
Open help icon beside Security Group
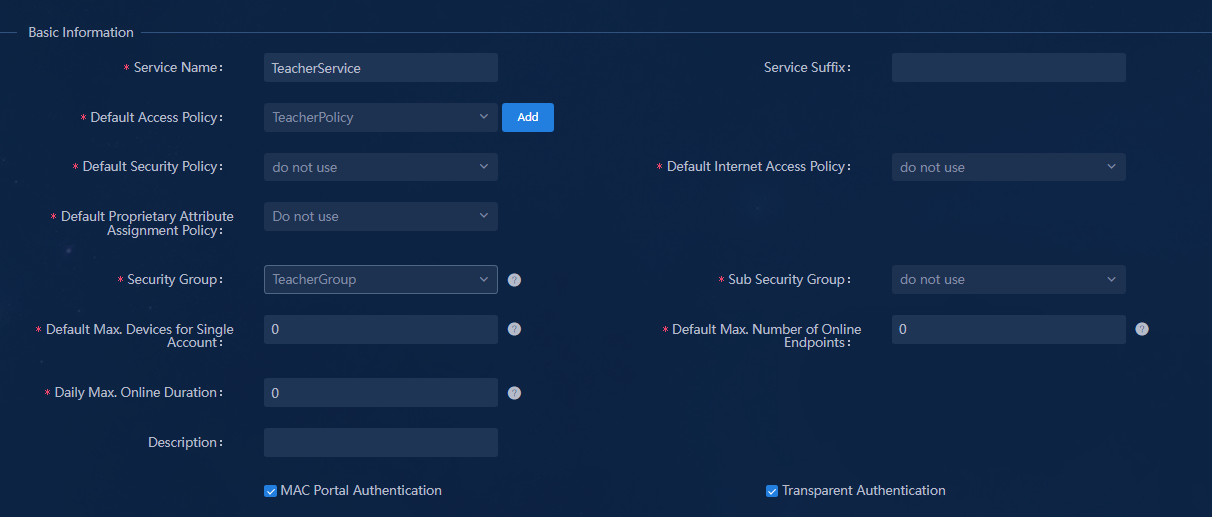tap(514, 280)
